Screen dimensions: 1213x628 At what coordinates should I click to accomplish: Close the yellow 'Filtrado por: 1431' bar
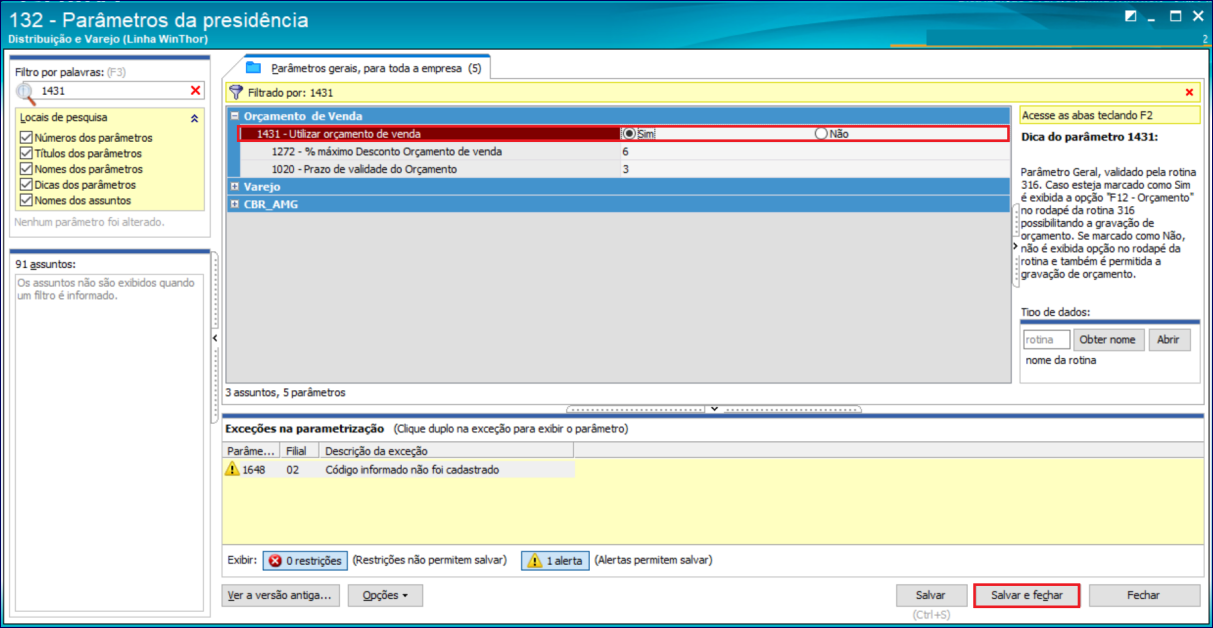pos(1189,92)
